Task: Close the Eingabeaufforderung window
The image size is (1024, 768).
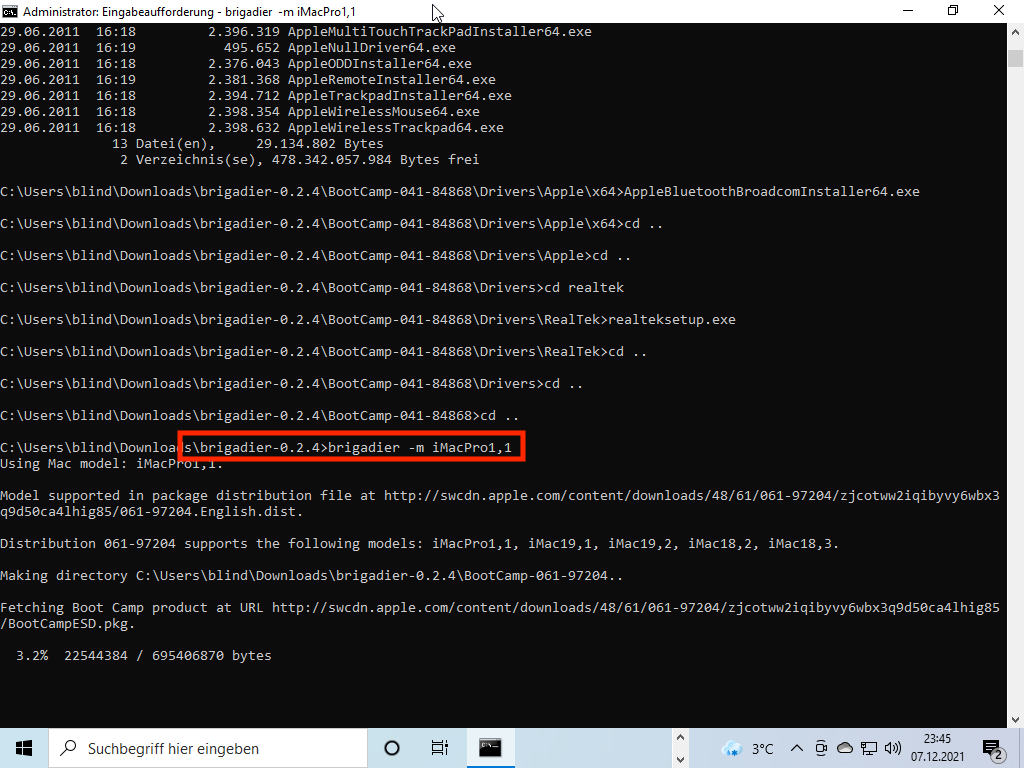Action: tap(999, 11)
